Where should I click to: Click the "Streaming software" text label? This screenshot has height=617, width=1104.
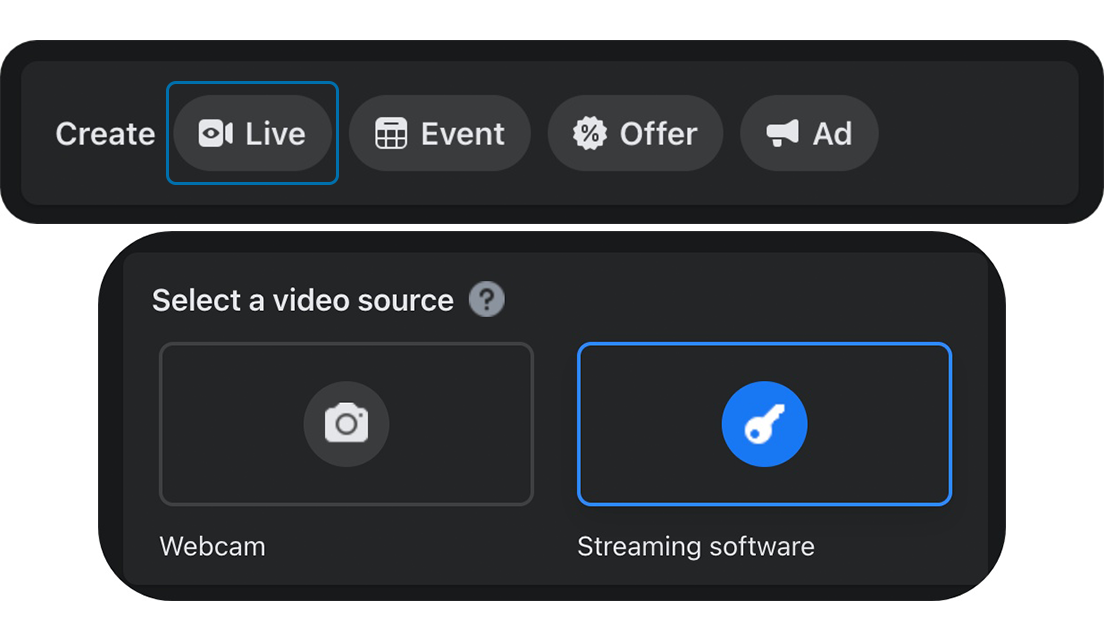tap(695, 547)
